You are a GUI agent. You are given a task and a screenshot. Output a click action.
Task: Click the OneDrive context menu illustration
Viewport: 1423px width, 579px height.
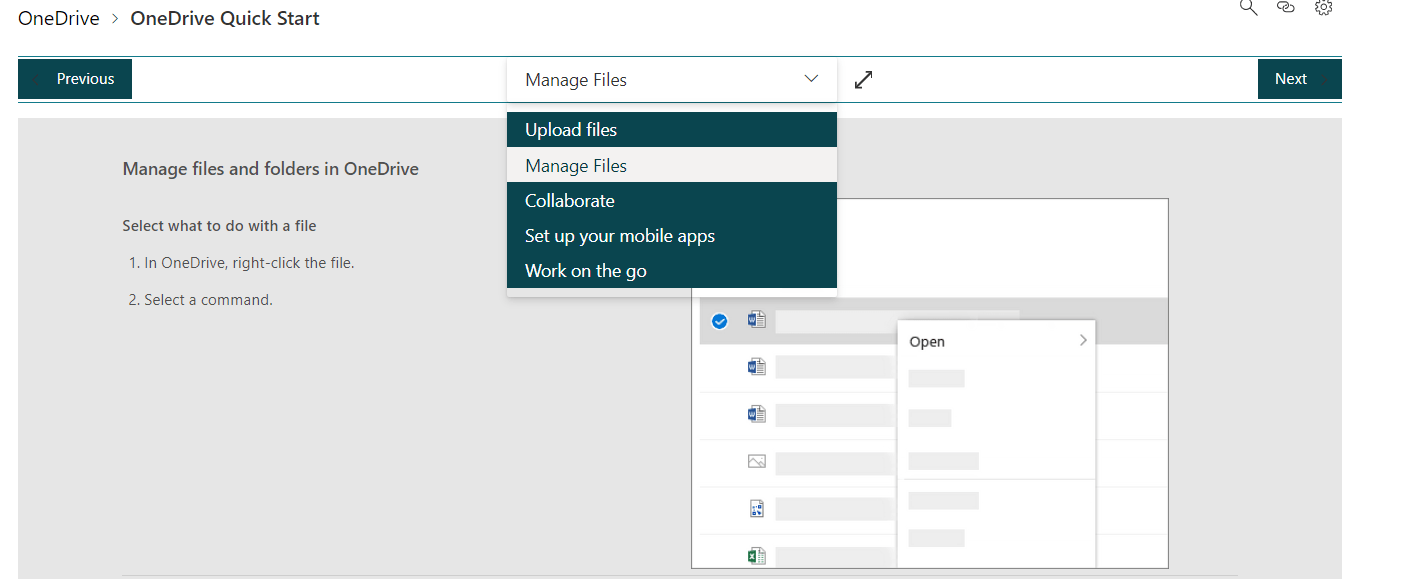pyautogui.click(x=930, y=384)
